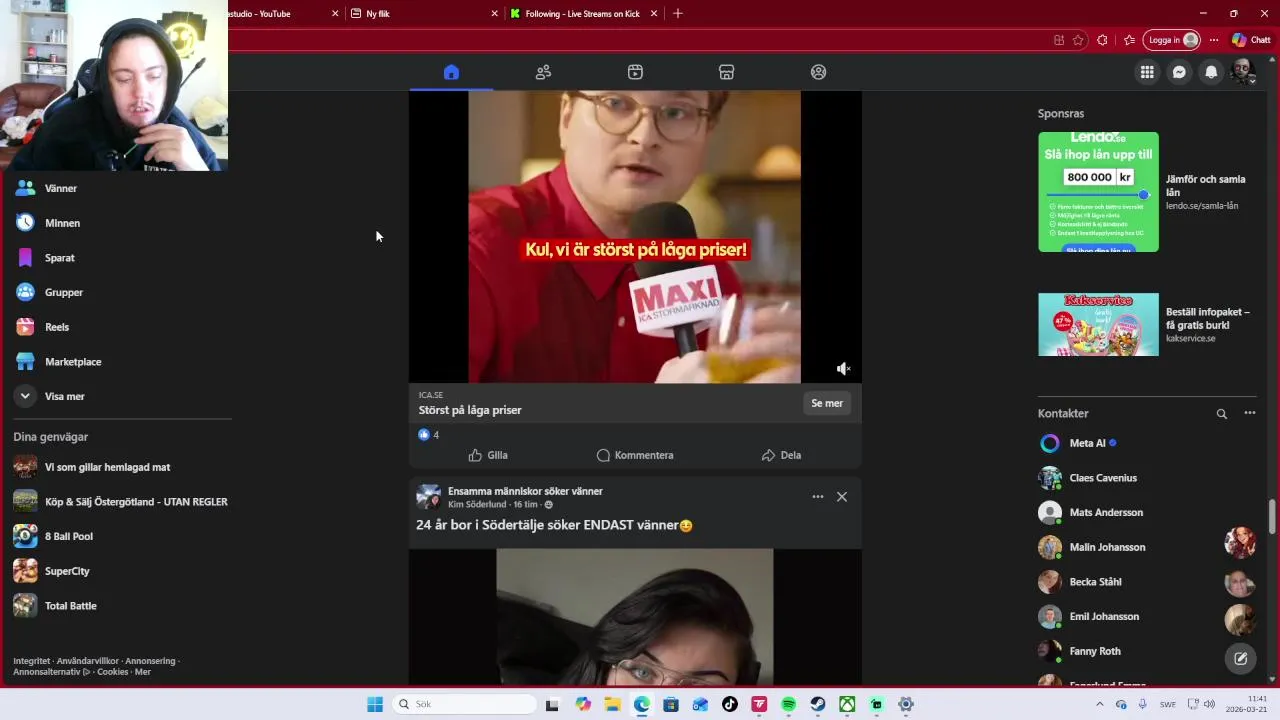Open Spotify from the taskbar
The height and width of the screenshot is (720, 1280).
788,704
